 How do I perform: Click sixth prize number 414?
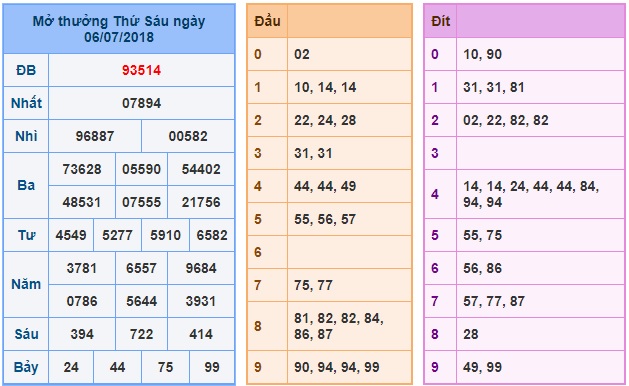point(201,334)
